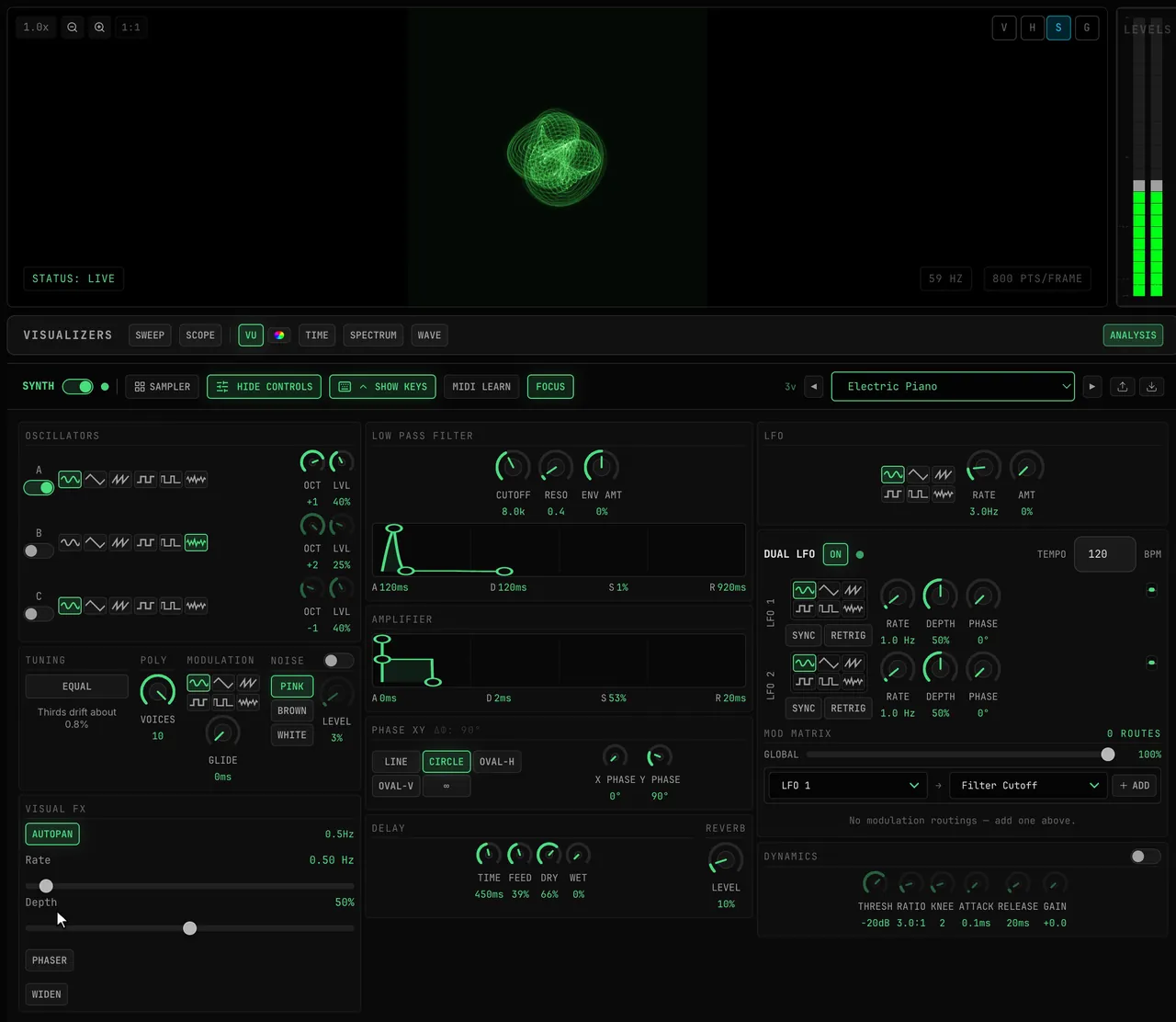
Task: Add a modulation route with ADD
Action: (1135, 786)
